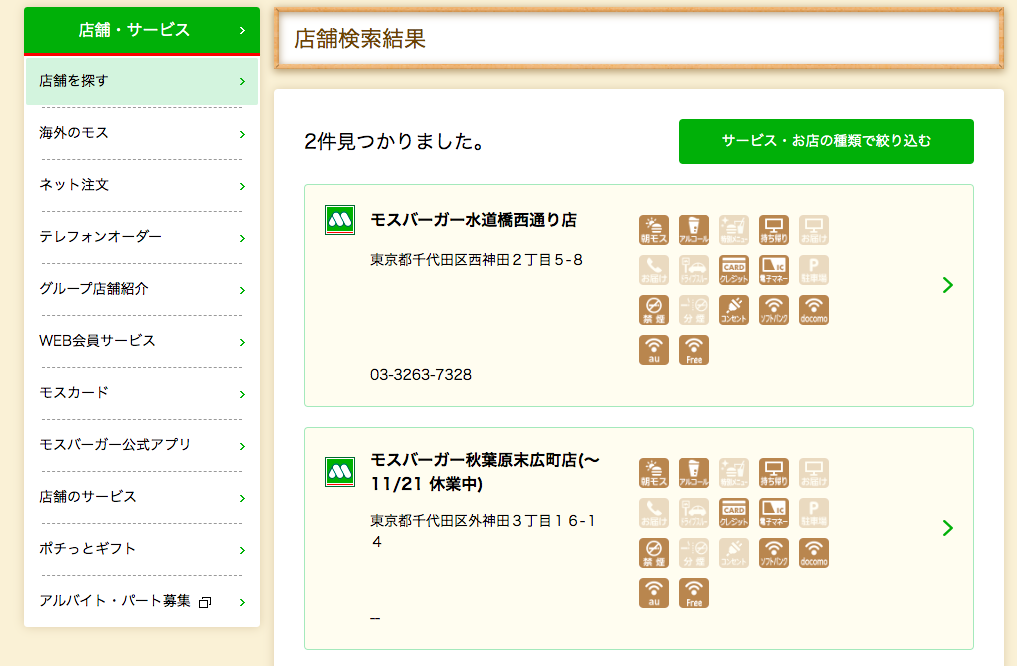The image size is (1017, 666).
Task: Click the コンセント plug icon for 水道橋西通り店
Action: [x=734, y=310]
